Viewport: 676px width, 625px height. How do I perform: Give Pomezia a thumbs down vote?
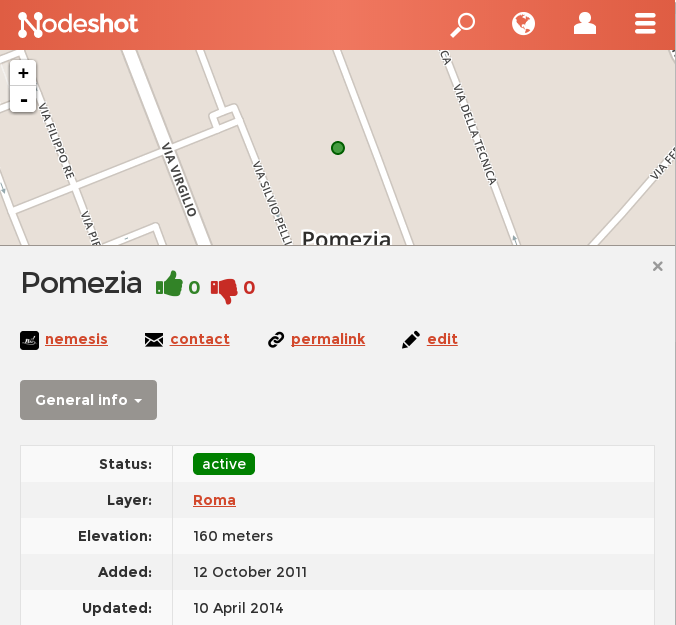(x=224, y=291)
